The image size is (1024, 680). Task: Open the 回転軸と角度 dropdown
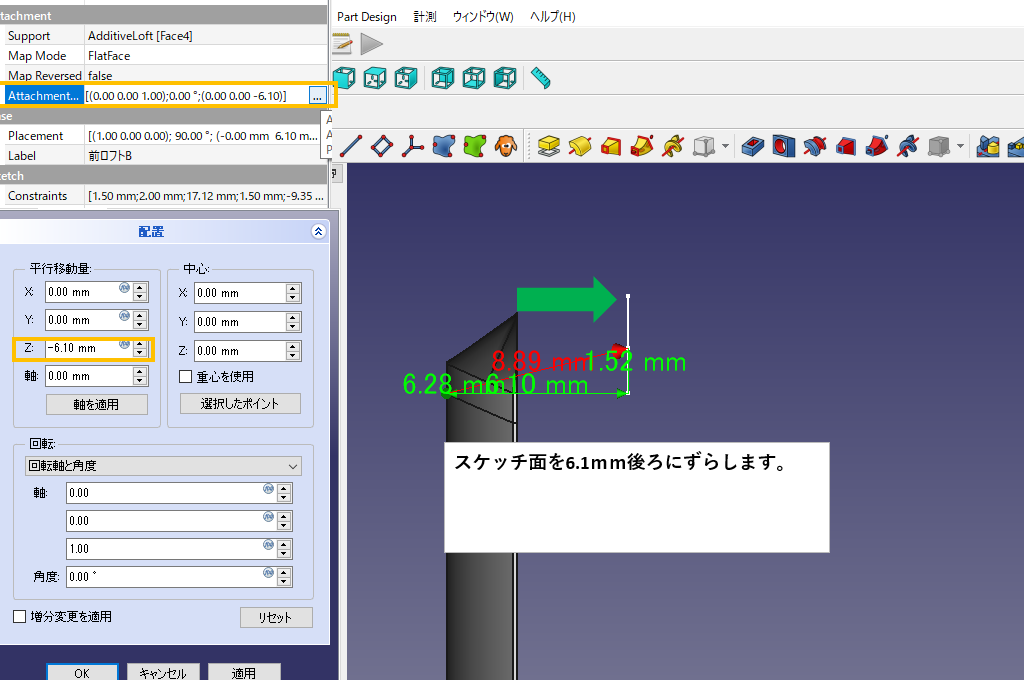[x=163, y=466]
